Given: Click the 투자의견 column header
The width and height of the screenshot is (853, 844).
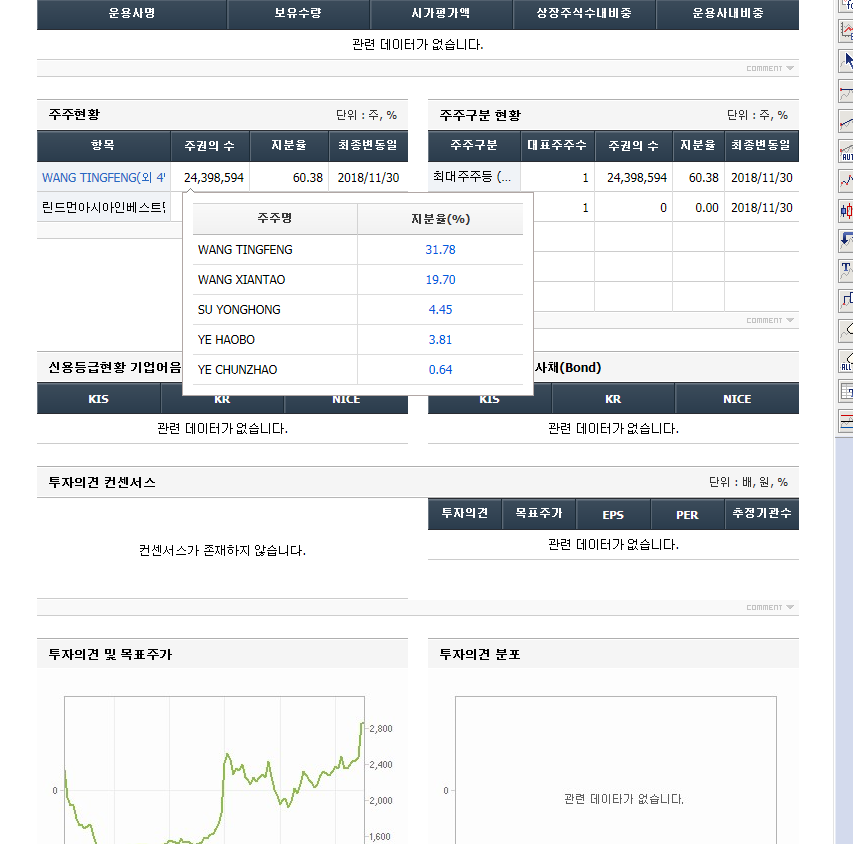Looking at the screenshot, I should (x=465, y=514).
